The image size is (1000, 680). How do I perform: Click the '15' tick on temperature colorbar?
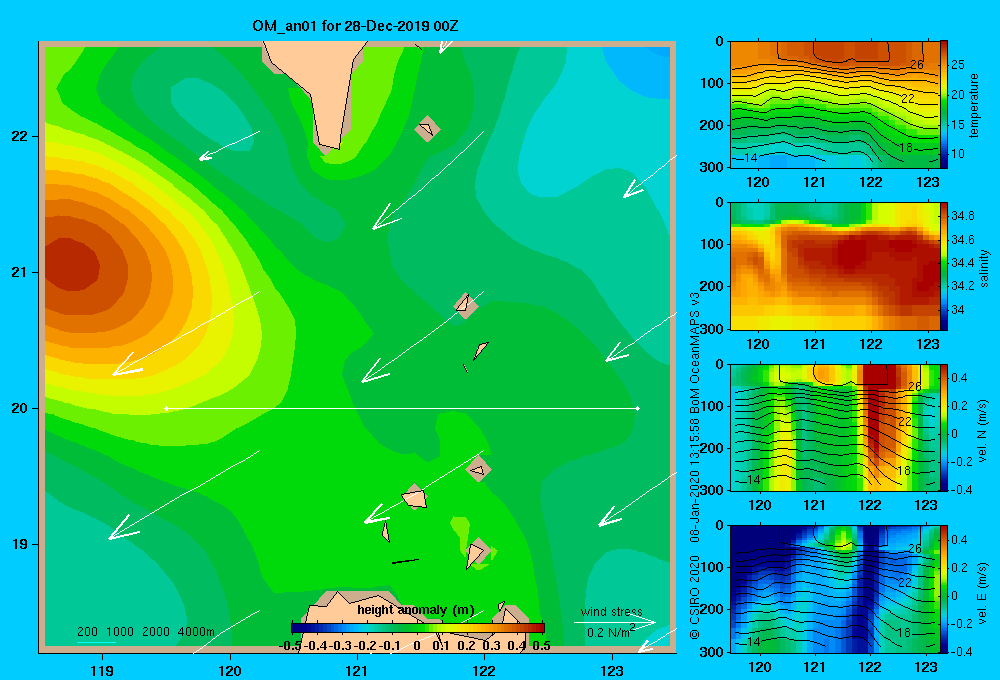click(958, 124)
